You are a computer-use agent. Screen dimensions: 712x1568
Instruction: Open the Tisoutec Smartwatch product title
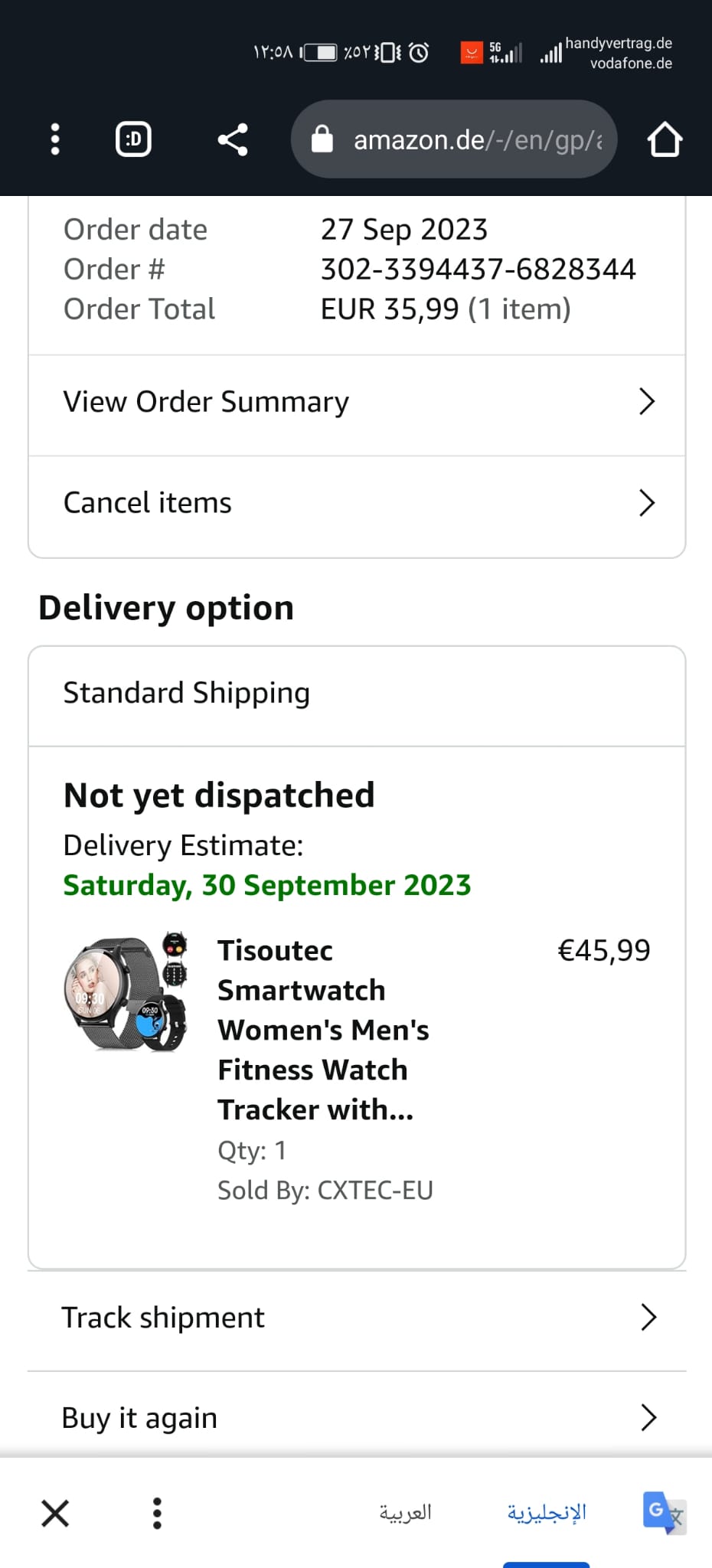[x=322, y=1029]
